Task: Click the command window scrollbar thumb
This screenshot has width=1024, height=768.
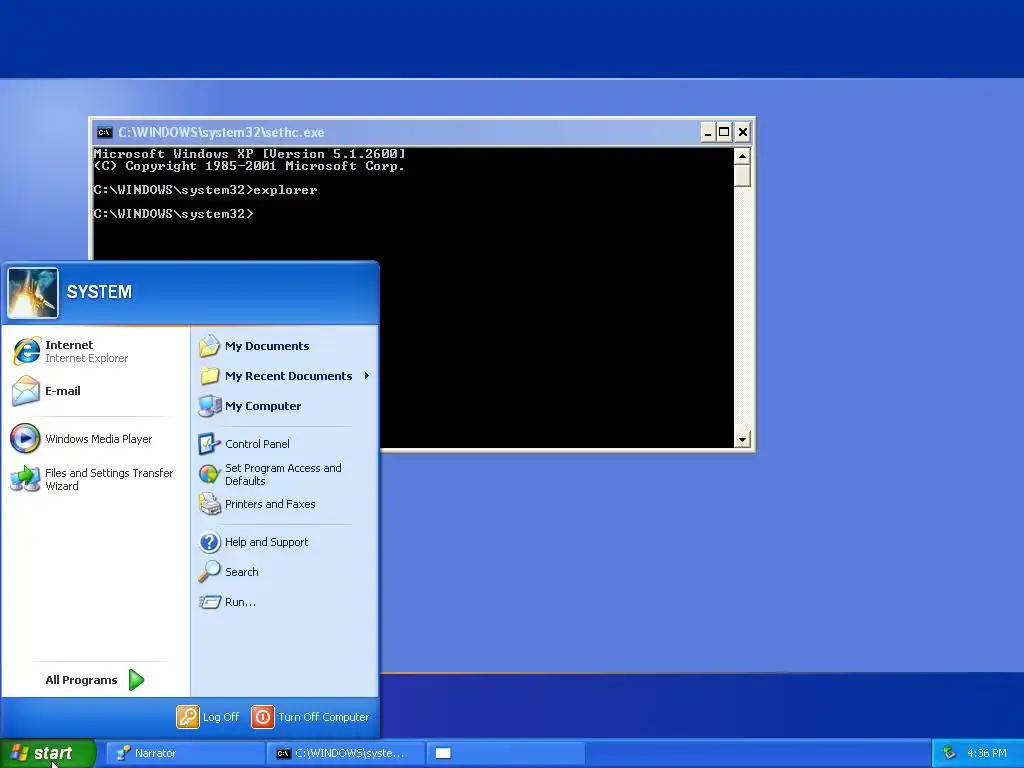Action: pyautogui.click(x=742, y=176)
